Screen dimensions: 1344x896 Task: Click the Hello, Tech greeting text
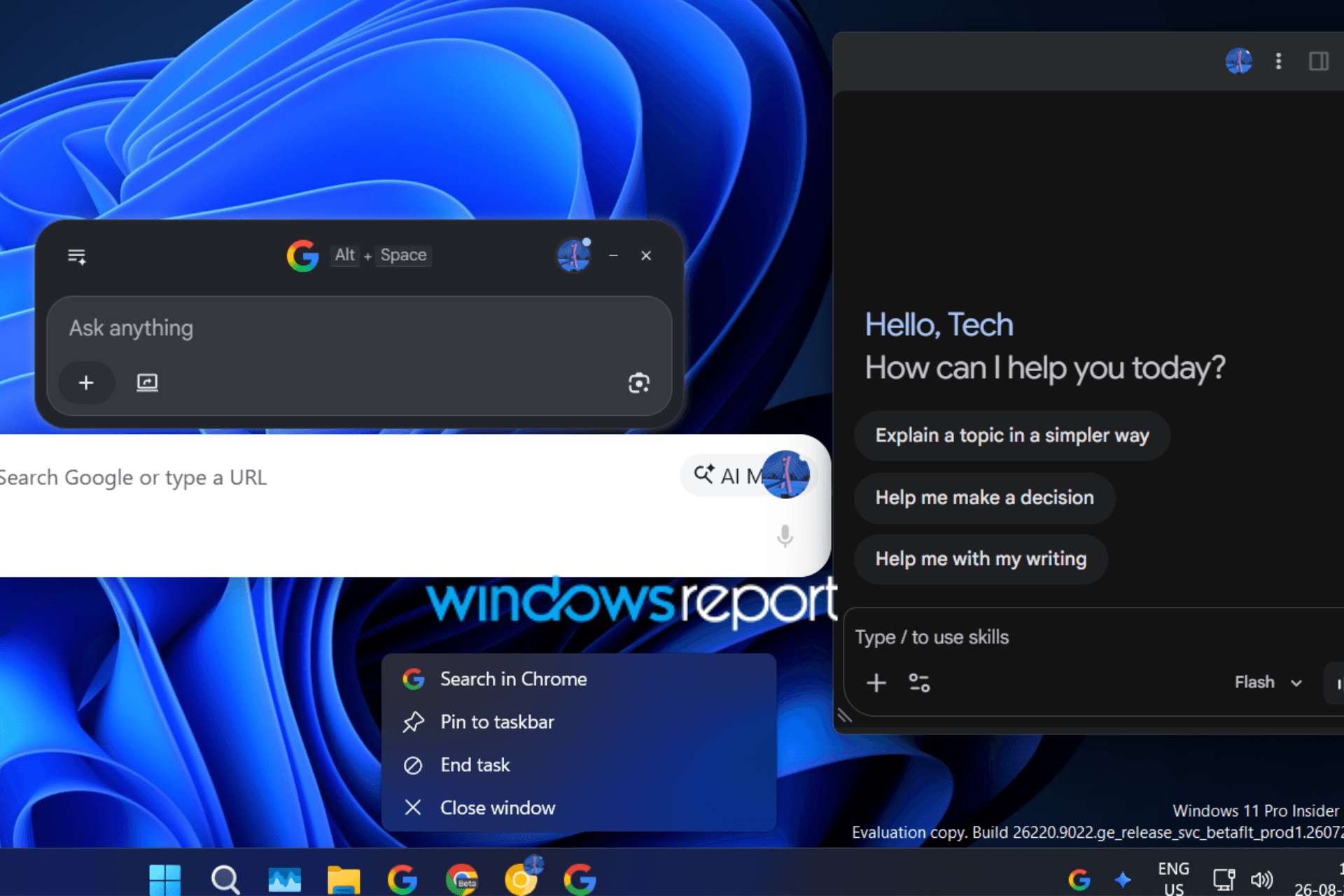pyautogui.click(x=939, y=325)
